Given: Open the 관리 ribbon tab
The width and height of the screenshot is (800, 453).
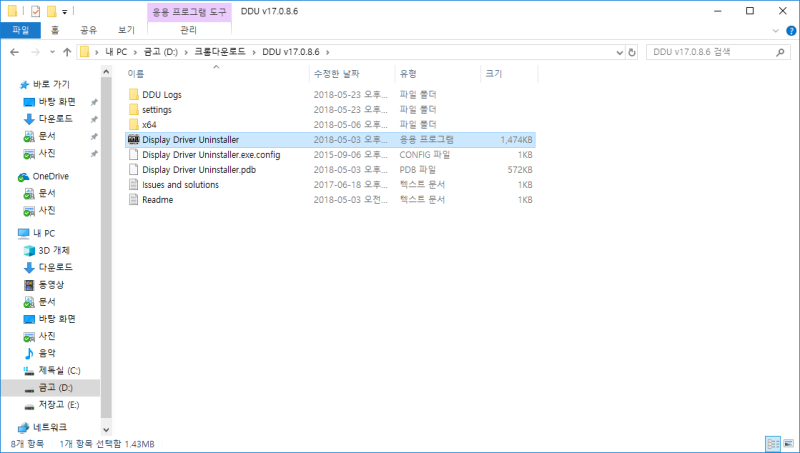Looking at the screenshot, I should 188,30.
